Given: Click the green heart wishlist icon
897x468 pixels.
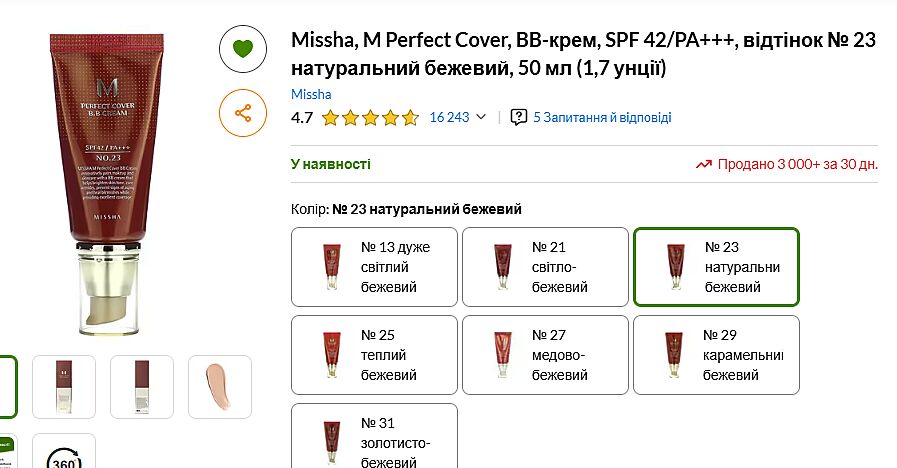Looking at the screenshot, I should [243, 48].
